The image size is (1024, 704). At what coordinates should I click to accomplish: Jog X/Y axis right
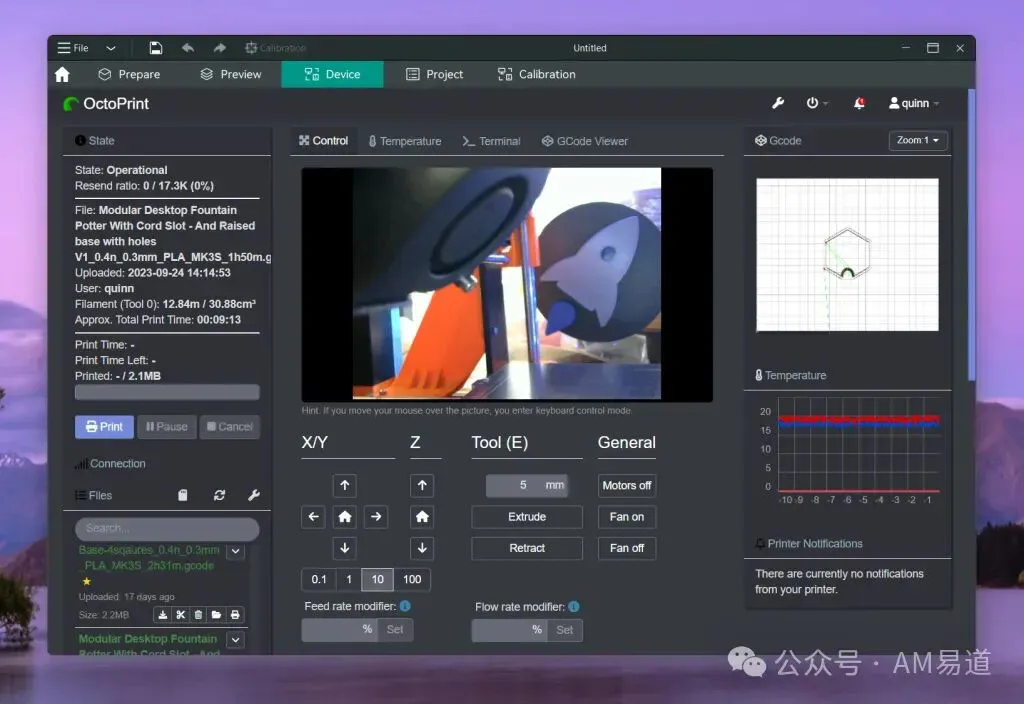click(x=376, y=517)
